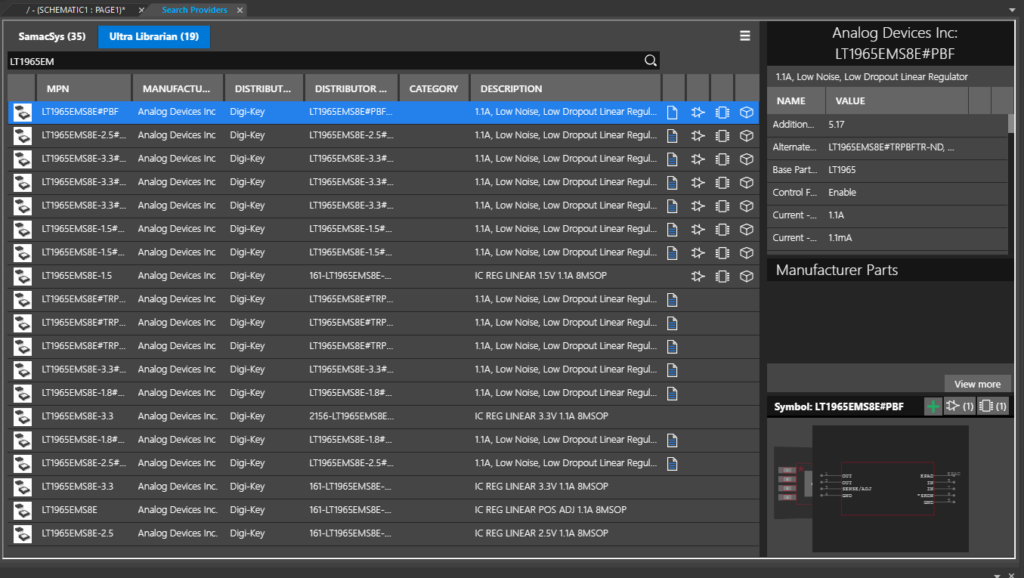Click part icon of the POS ADJ row
Image resolution: width=1024 pixels, height=578 pixels.
(22, 510)
